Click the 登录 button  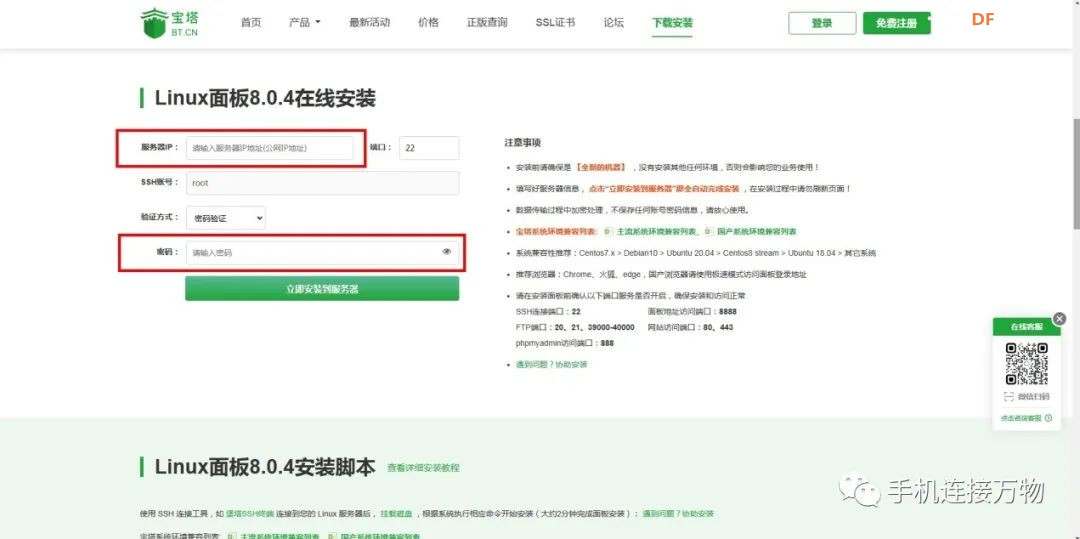tap(822, 23)
